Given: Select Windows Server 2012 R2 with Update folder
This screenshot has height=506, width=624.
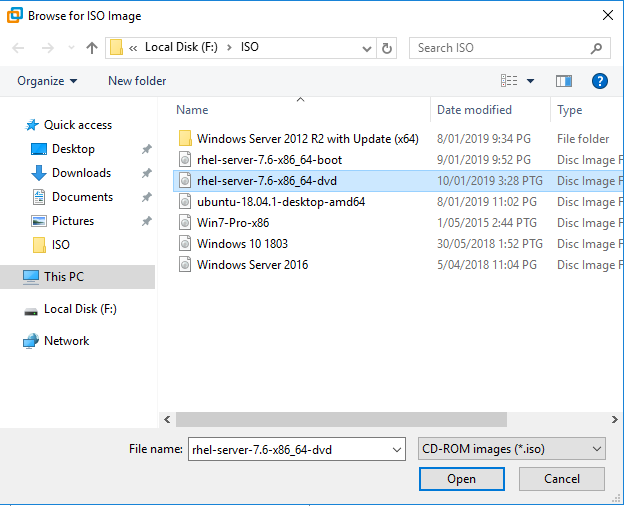Looking at the screenshot, I should (308, 139).
